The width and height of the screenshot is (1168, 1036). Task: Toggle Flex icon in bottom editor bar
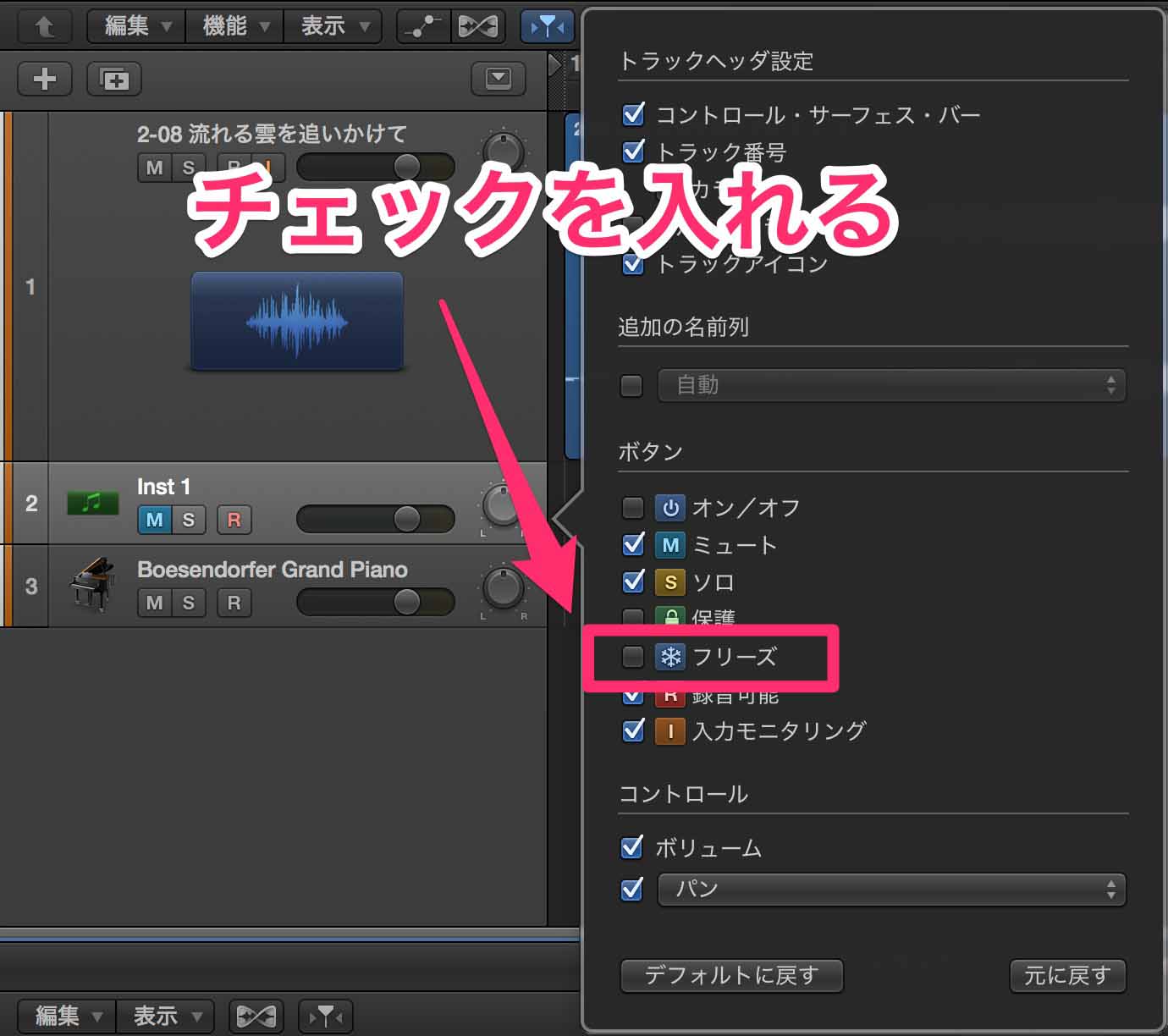(x=256, y=1016)
